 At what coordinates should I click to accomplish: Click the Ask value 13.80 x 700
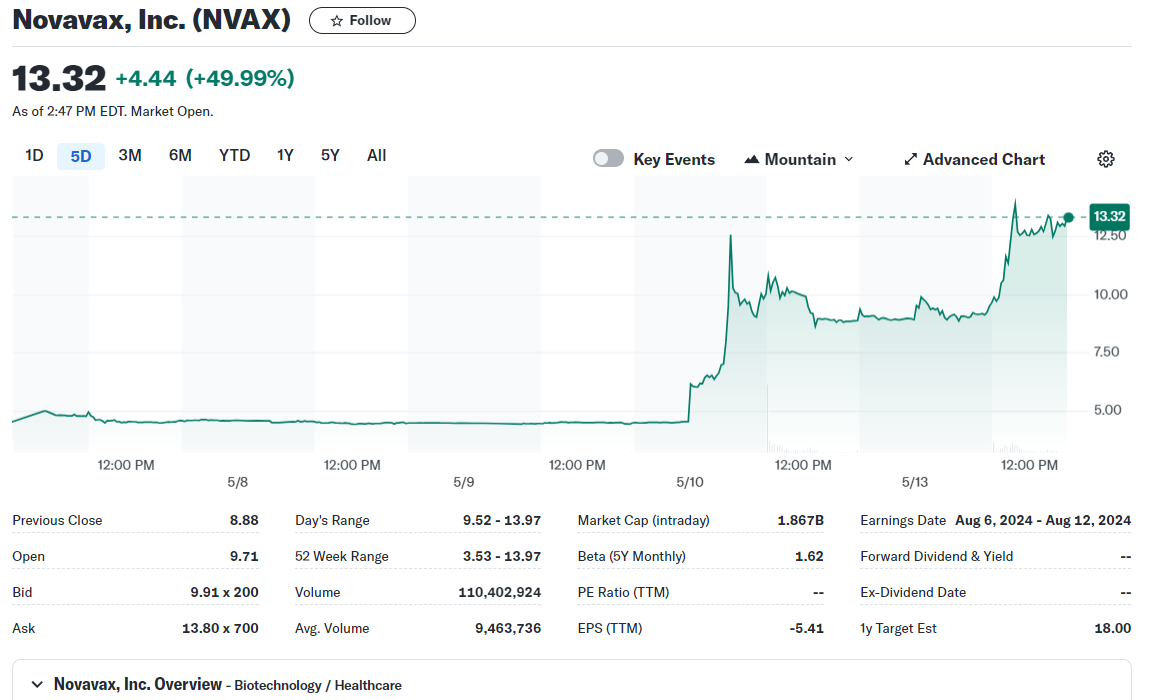(220, 628)
